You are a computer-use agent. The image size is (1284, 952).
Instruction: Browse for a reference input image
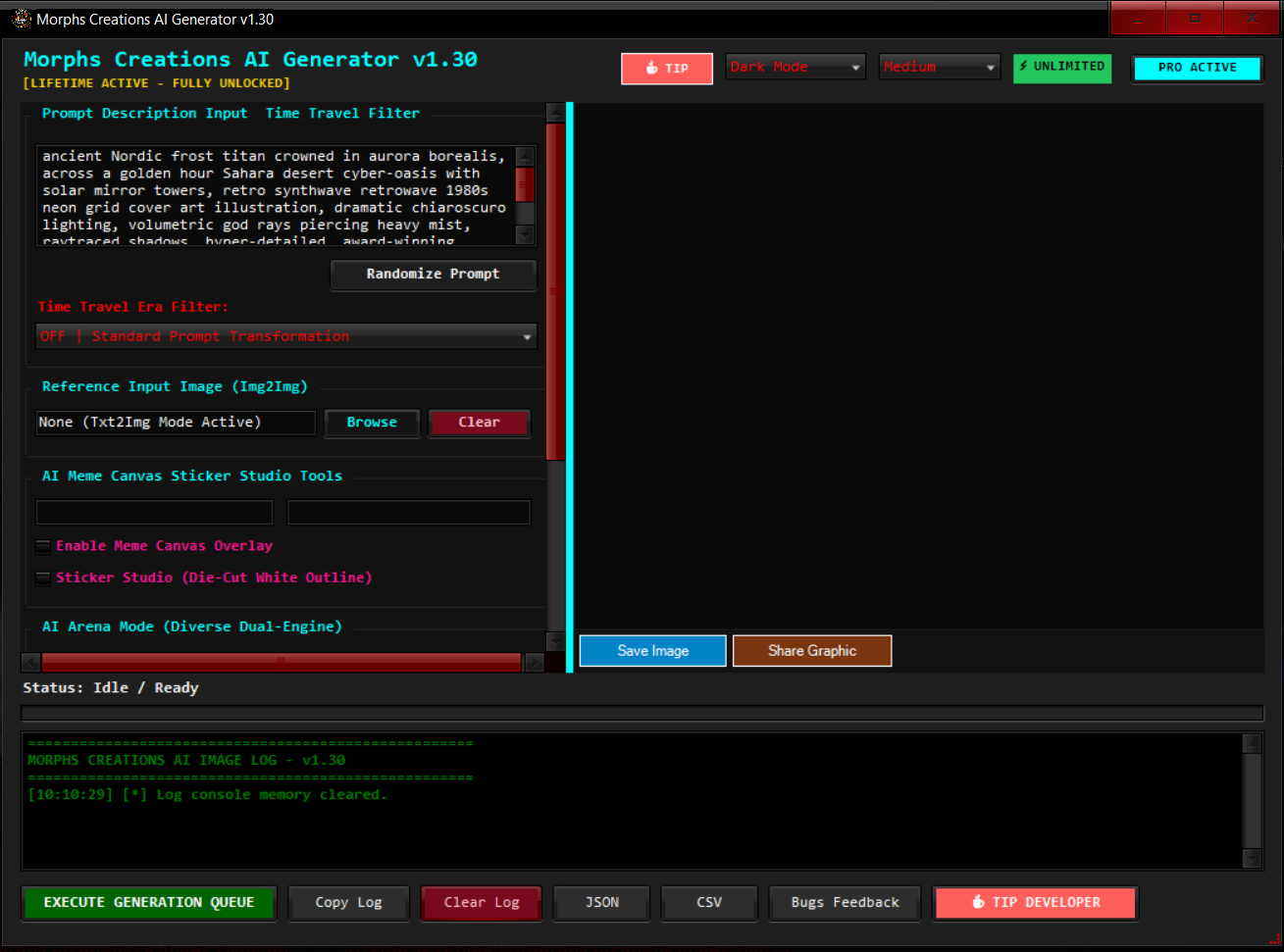pyautogui.click(x=372, y=423)
